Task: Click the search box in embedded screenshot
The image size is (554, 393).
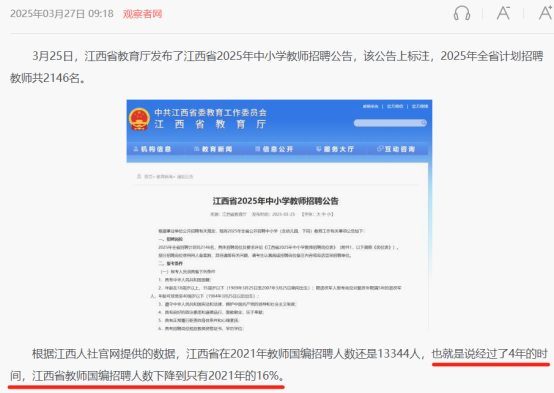Action: pyautogui.click(x=390, y=123)
